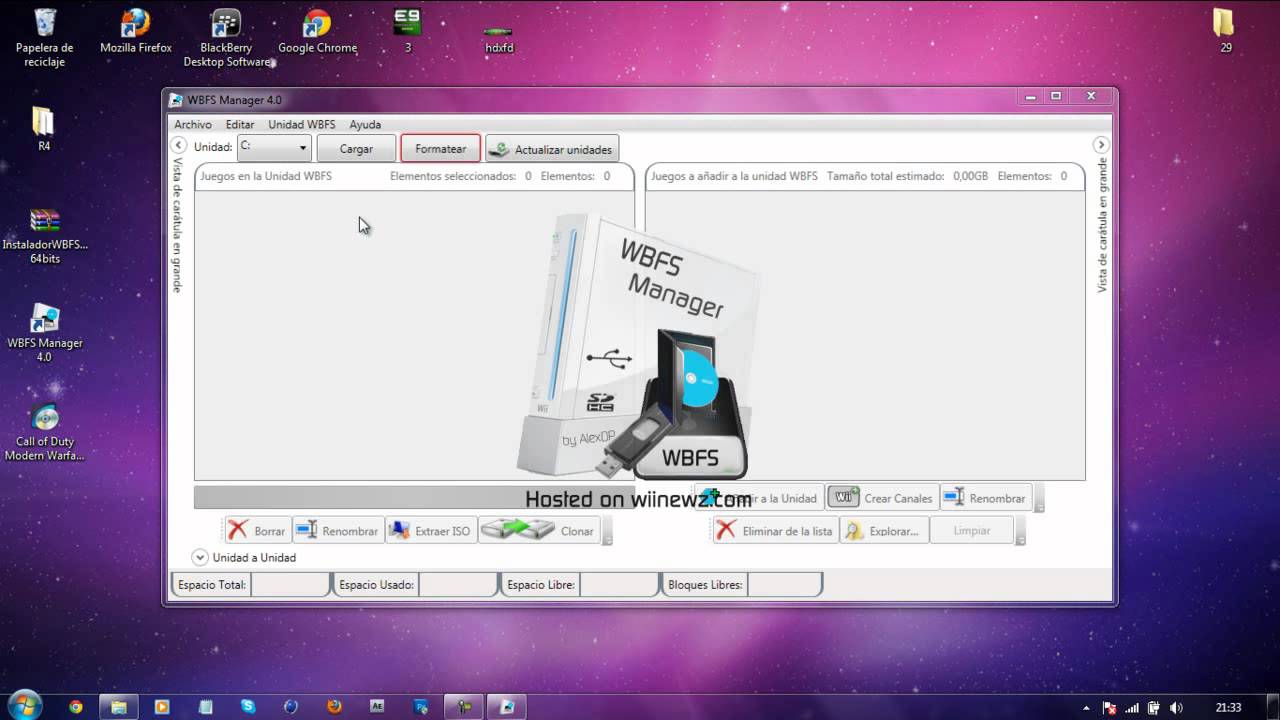Click the Espacio Total value field

click(290, 585)
